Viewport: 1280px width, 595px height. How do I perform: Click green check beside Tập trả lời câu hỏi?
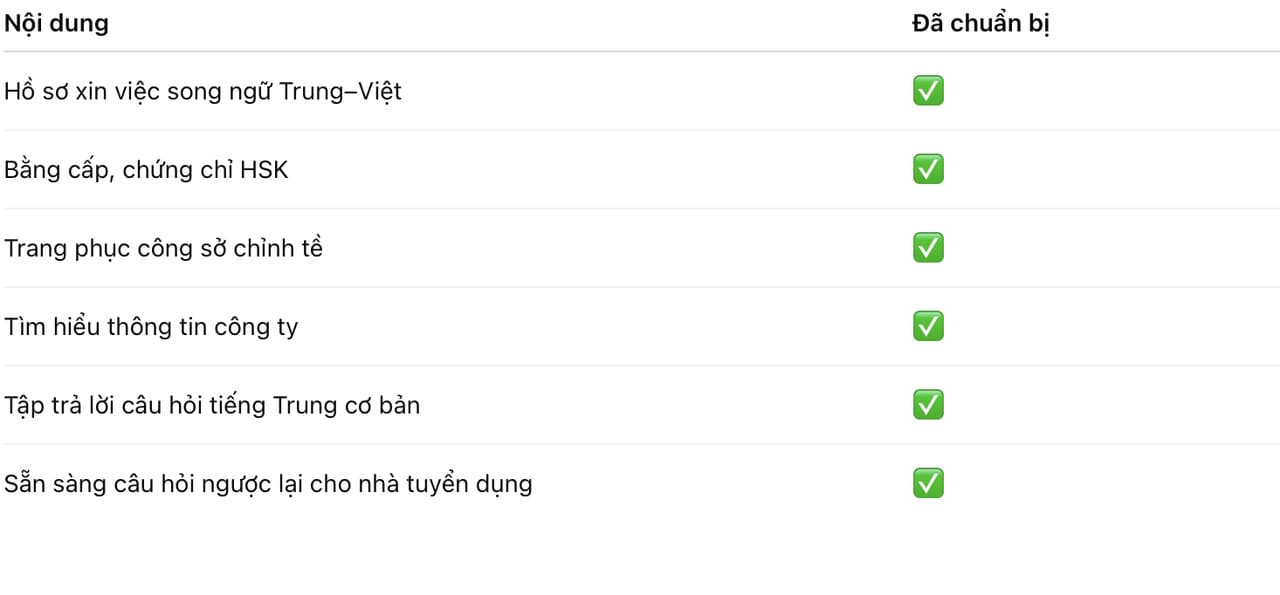[928, 405]
